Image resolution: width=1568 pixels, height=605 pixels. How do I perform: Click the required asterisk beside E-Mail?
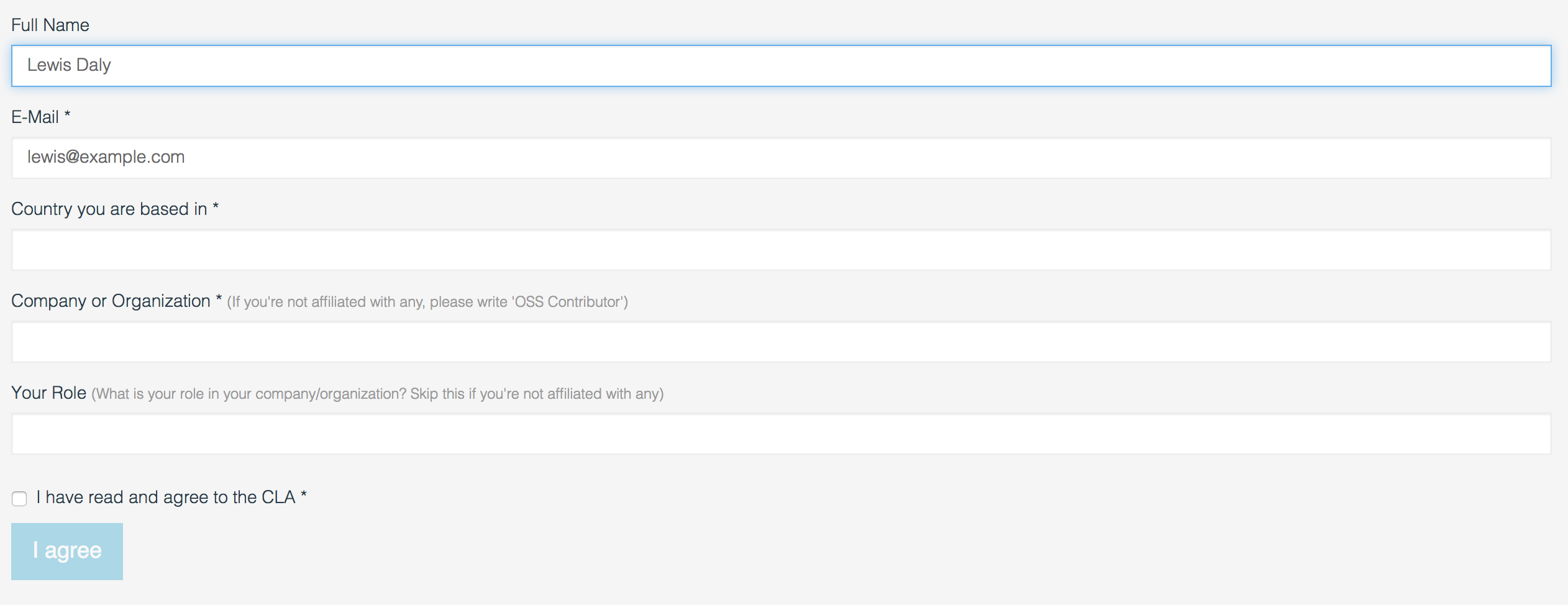click(68, 116)
